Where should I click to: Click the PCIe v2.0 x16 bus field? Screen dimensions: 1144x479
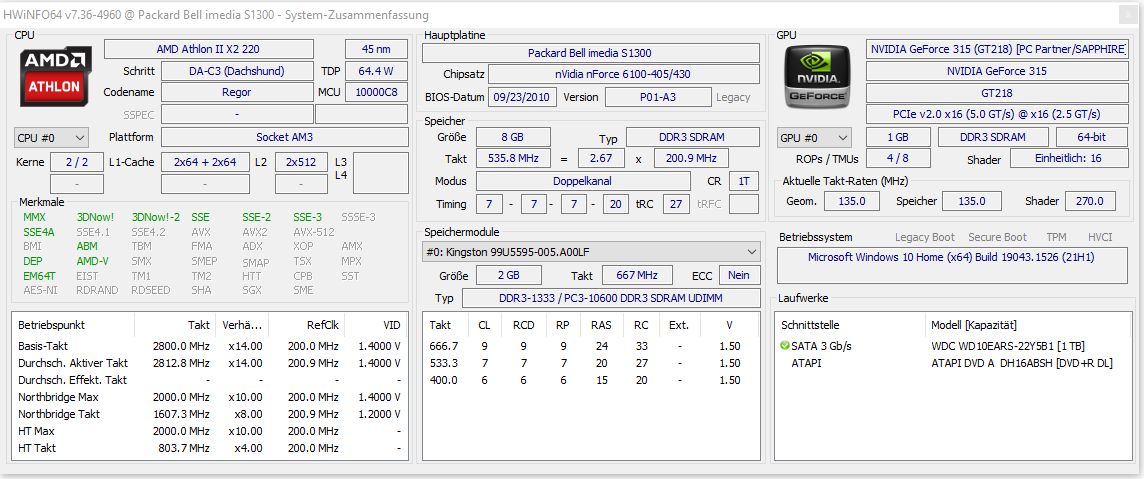[x=997, y=114]
